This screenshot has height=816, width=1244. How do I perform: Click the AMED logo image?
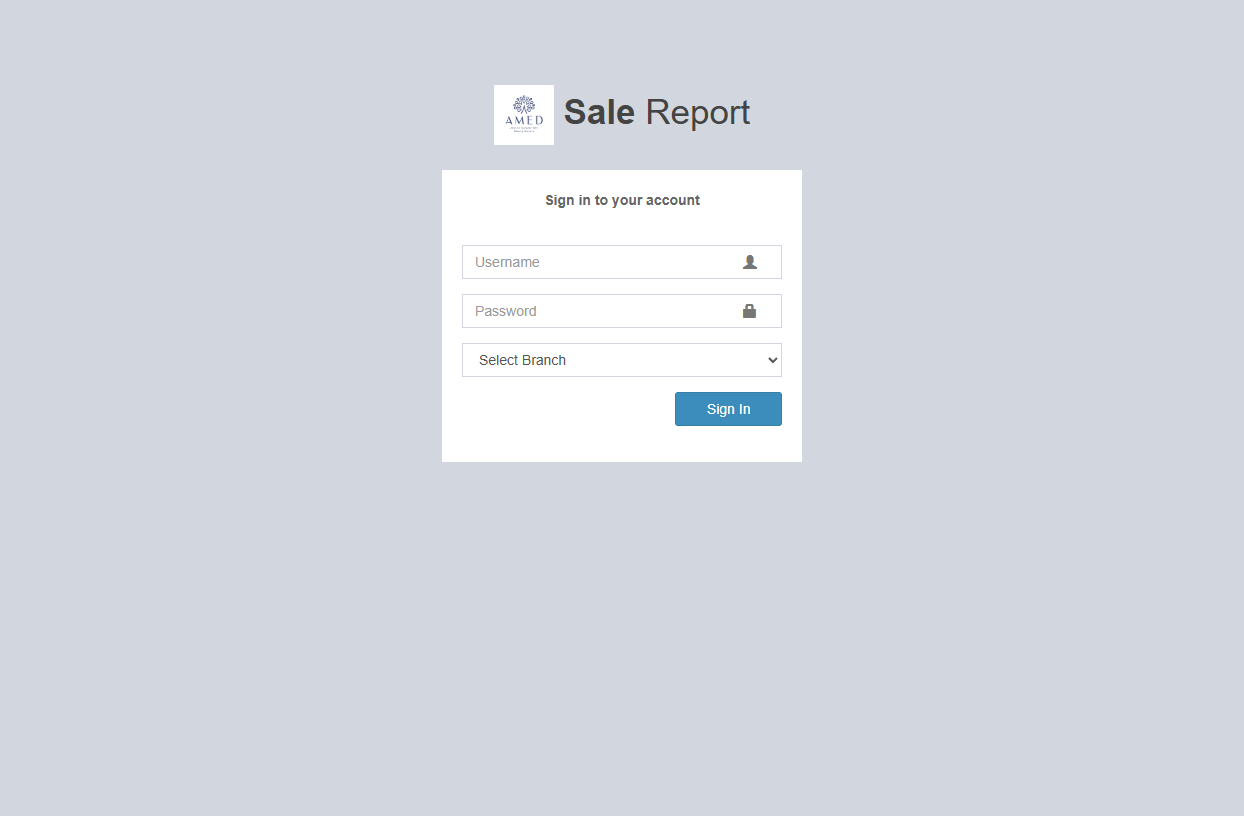tap(524, 115)
